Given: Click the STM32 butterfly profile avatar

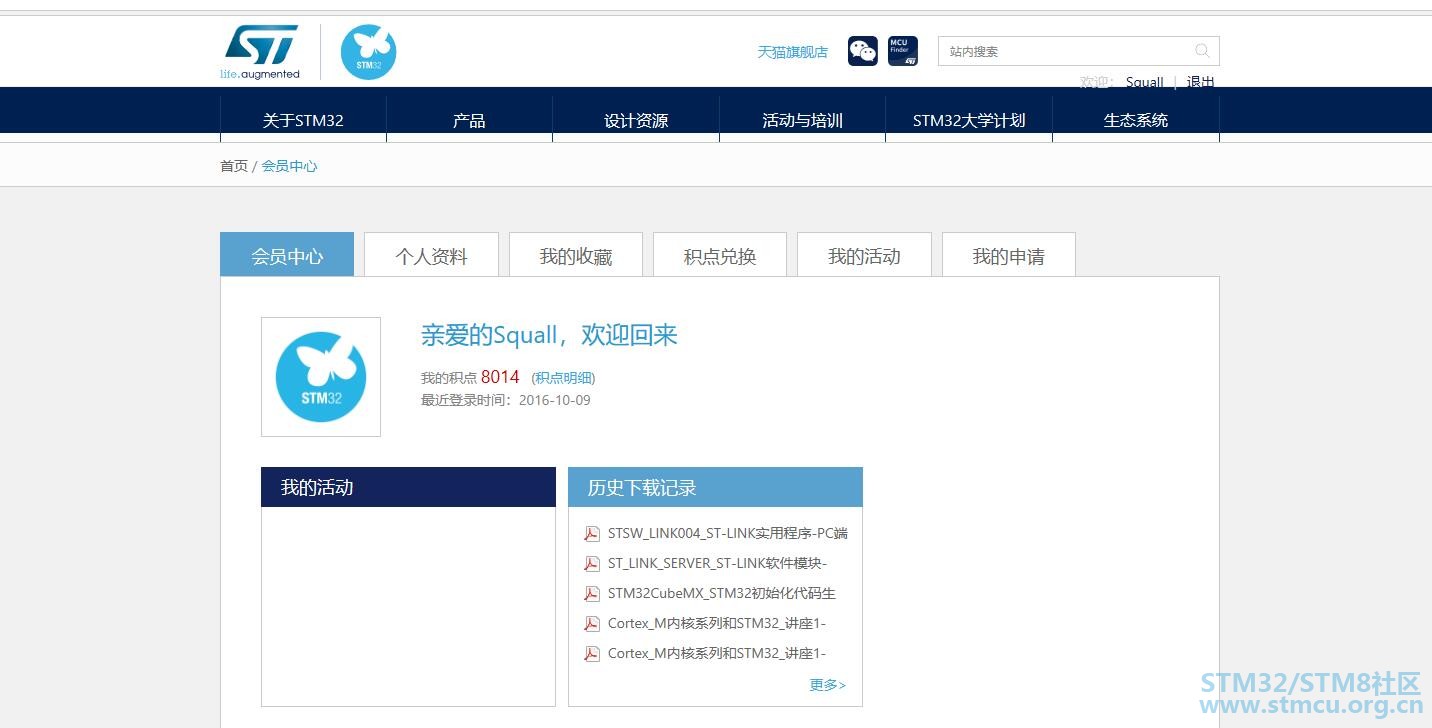Looking at the screenshot, I should click(x=321, y=377).
